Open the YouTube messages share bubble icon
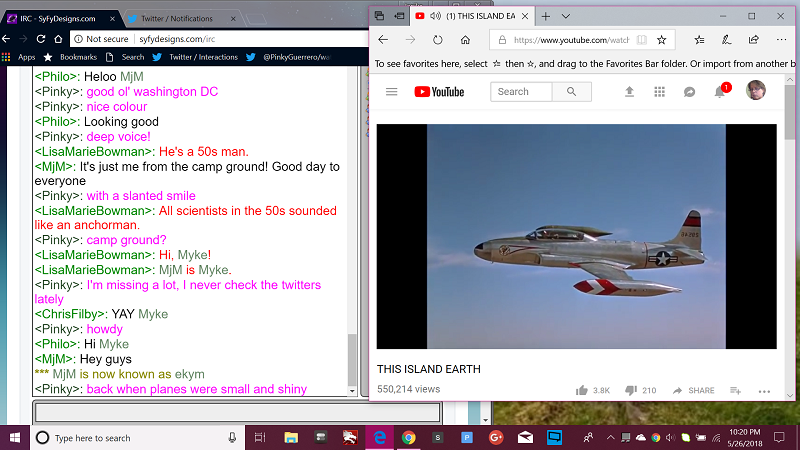The width and height of the screenshot is (800, 450). (689, 92)
